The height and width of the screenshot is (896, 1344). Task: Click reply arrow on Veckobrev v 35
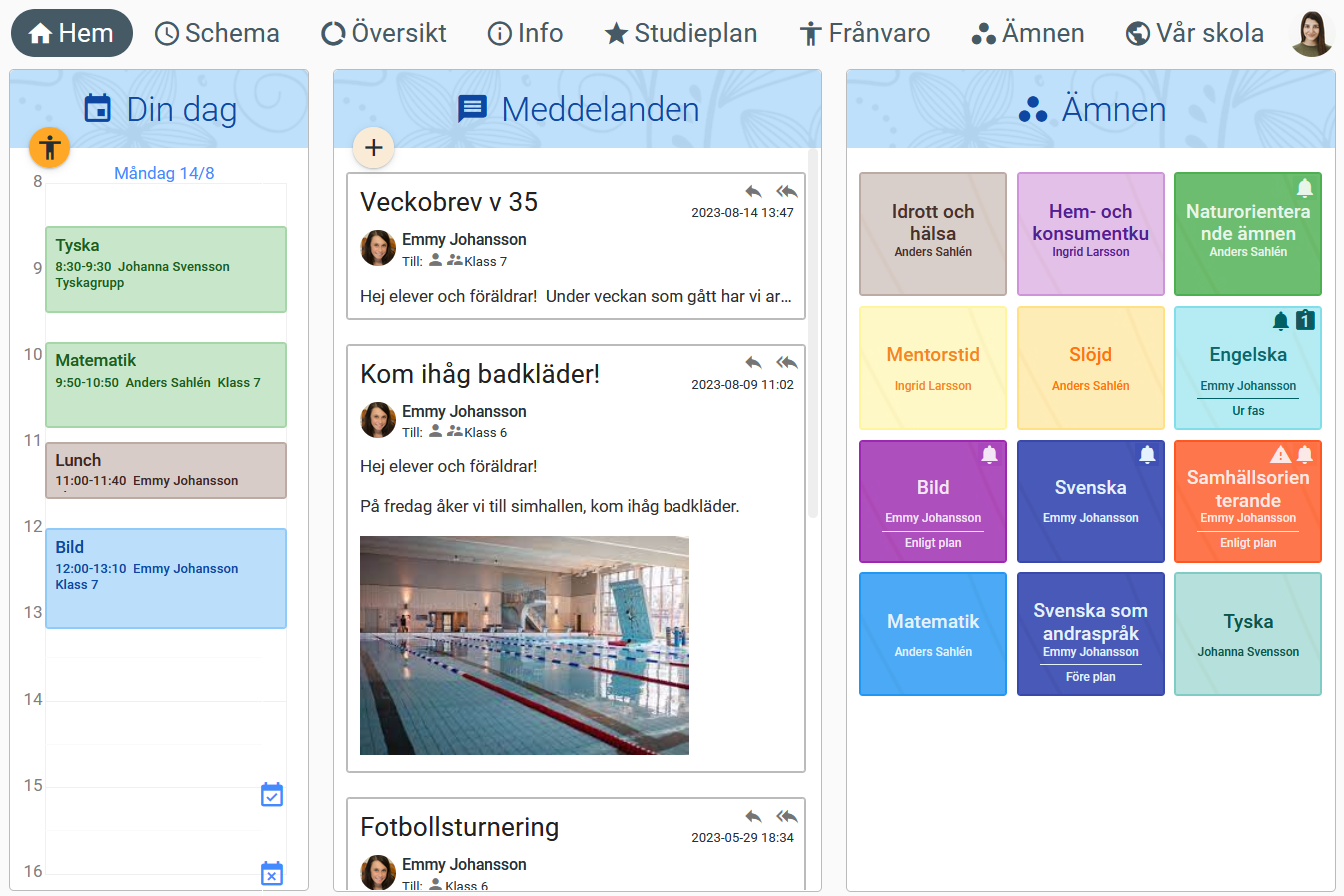754,191
